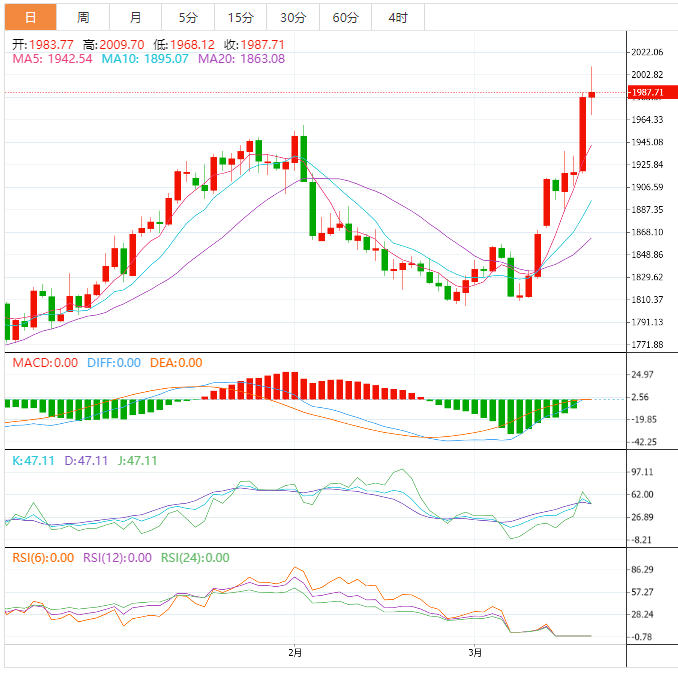
Task: Click the 3月 date marker on the time axis
Action: (x=476, y=653)
